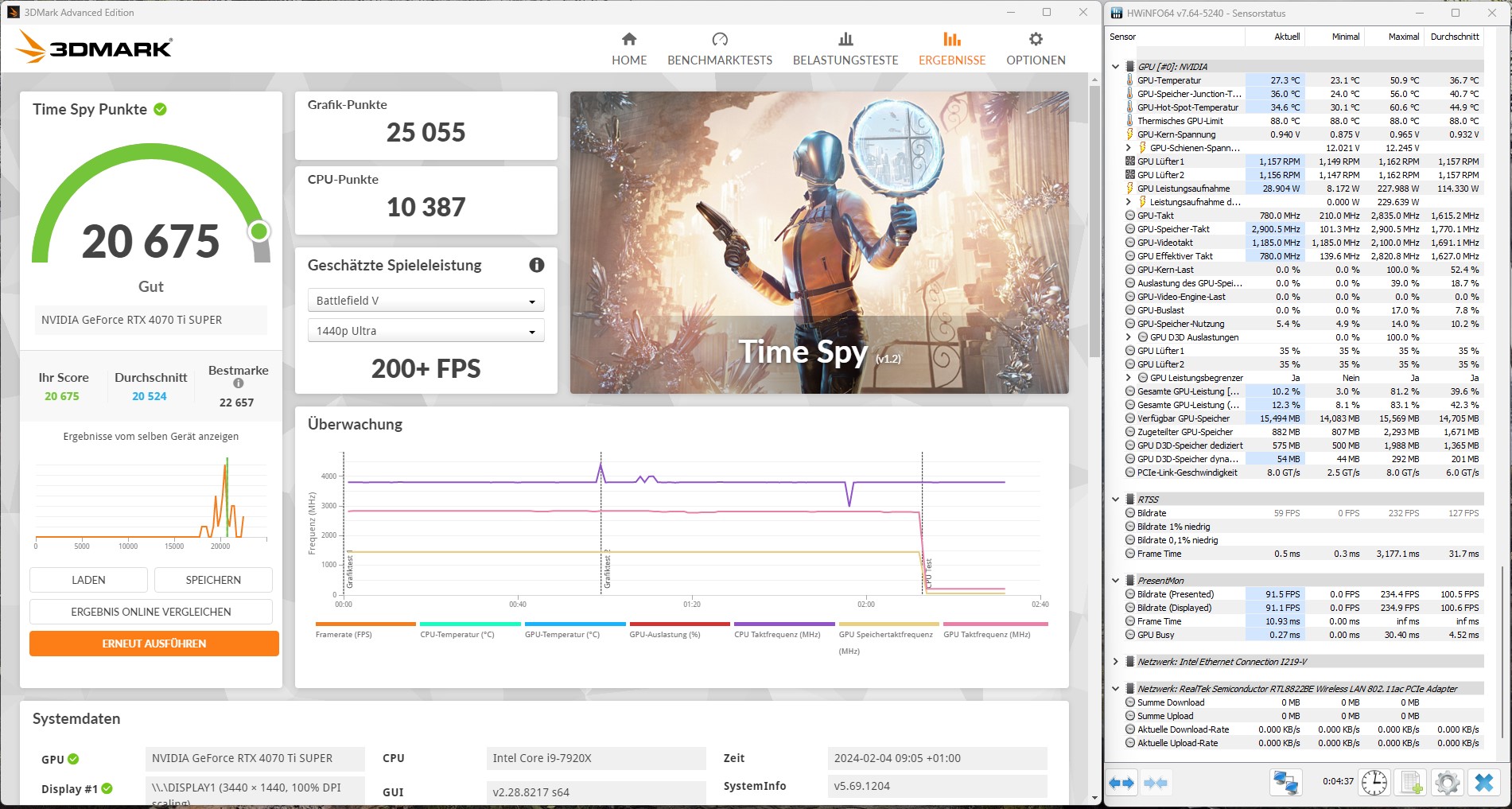The height and width of the screenshot is (809, 1512).
Task: Go to the HOME tab
Action: (x=629, y=49)
